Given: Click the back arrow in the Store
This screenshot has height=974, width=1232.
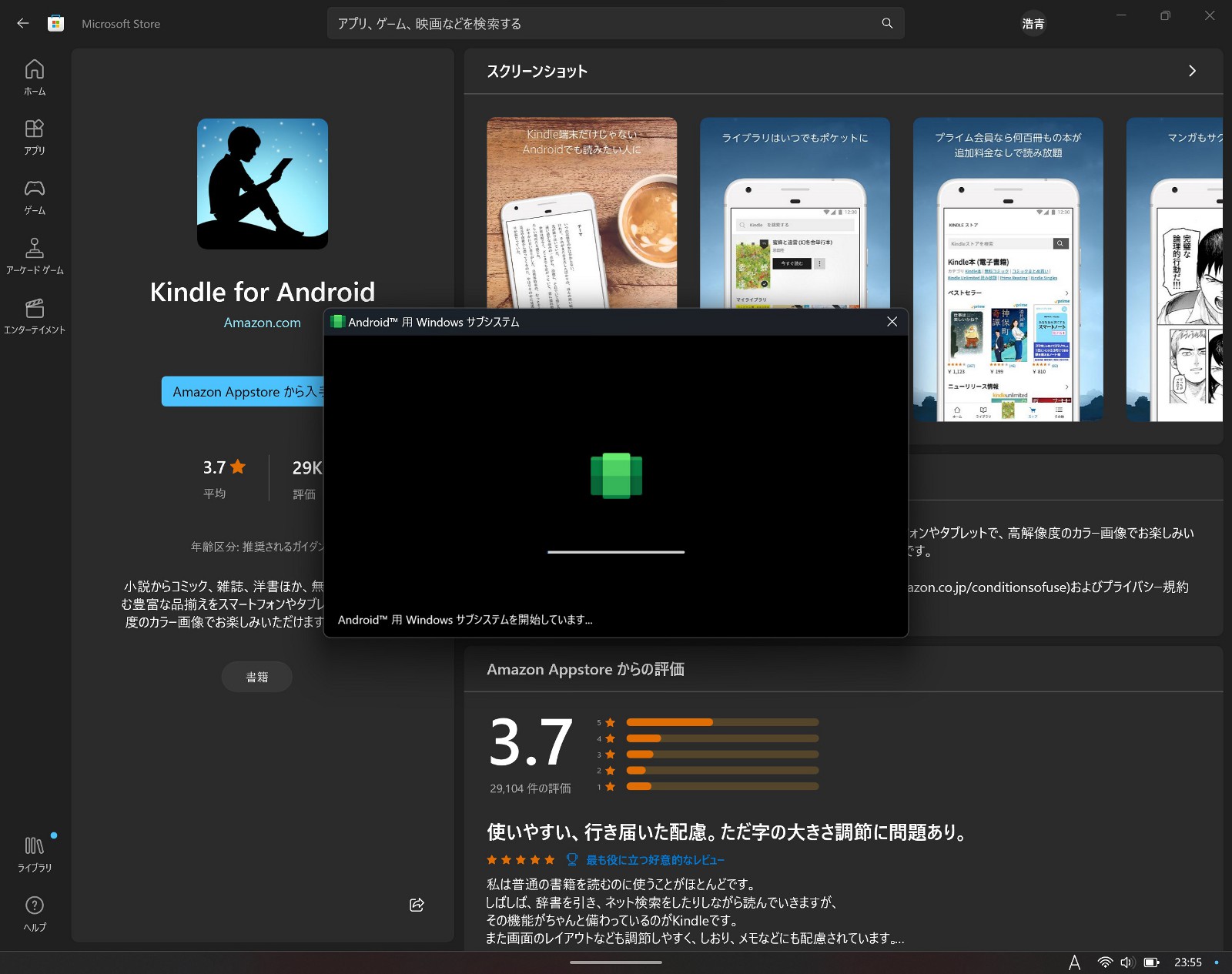Looking at the screenshot, I should (x=22, y=23).
